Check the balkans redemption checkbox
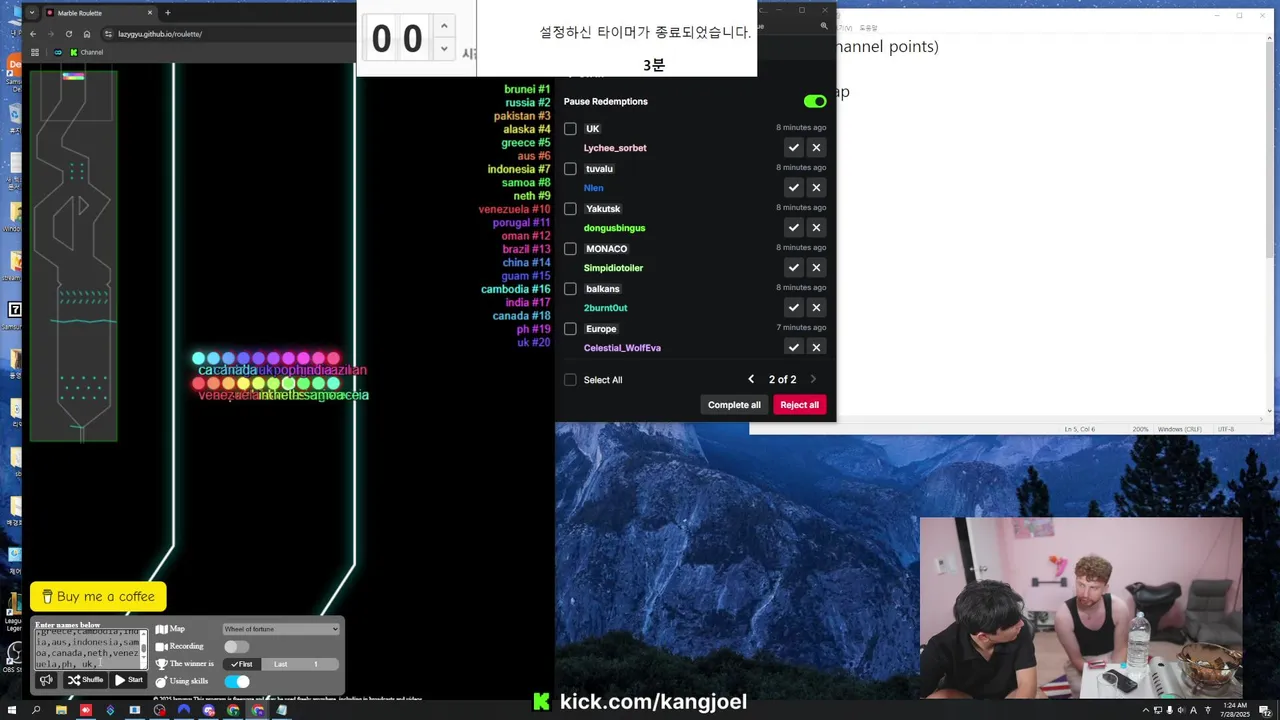1280x720 pixels. (570, 289)
